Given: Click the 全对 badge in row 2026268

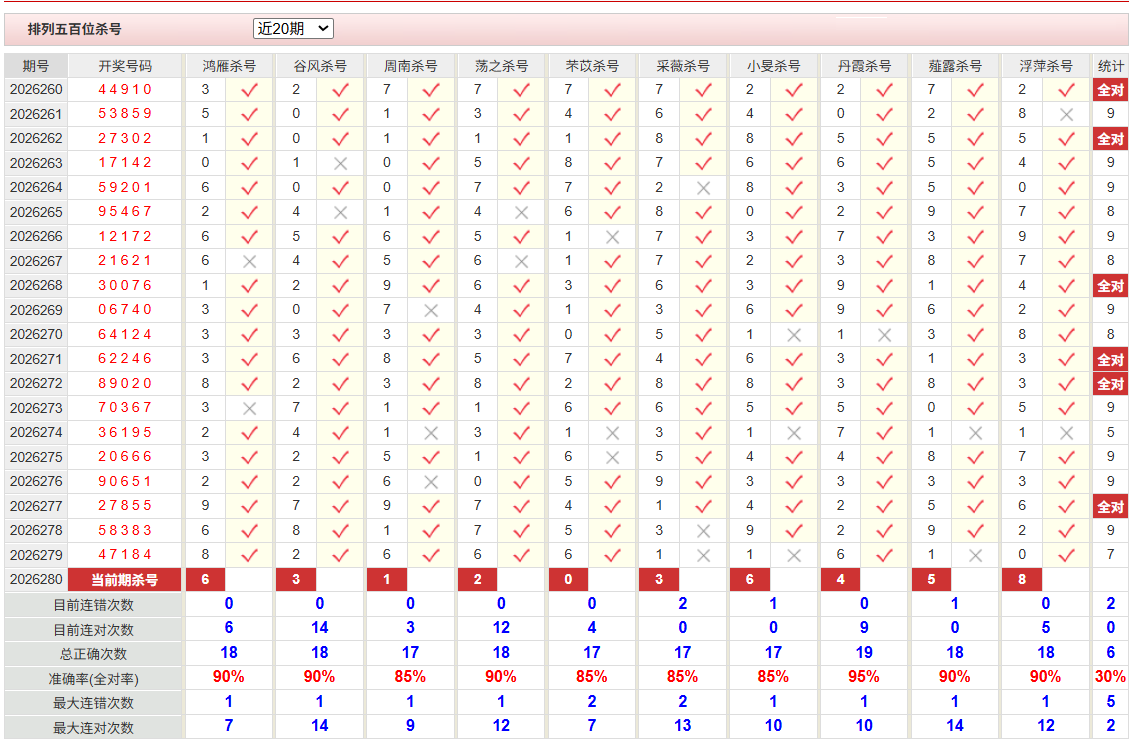Looking at the screenshot, I should point(1110,286).
